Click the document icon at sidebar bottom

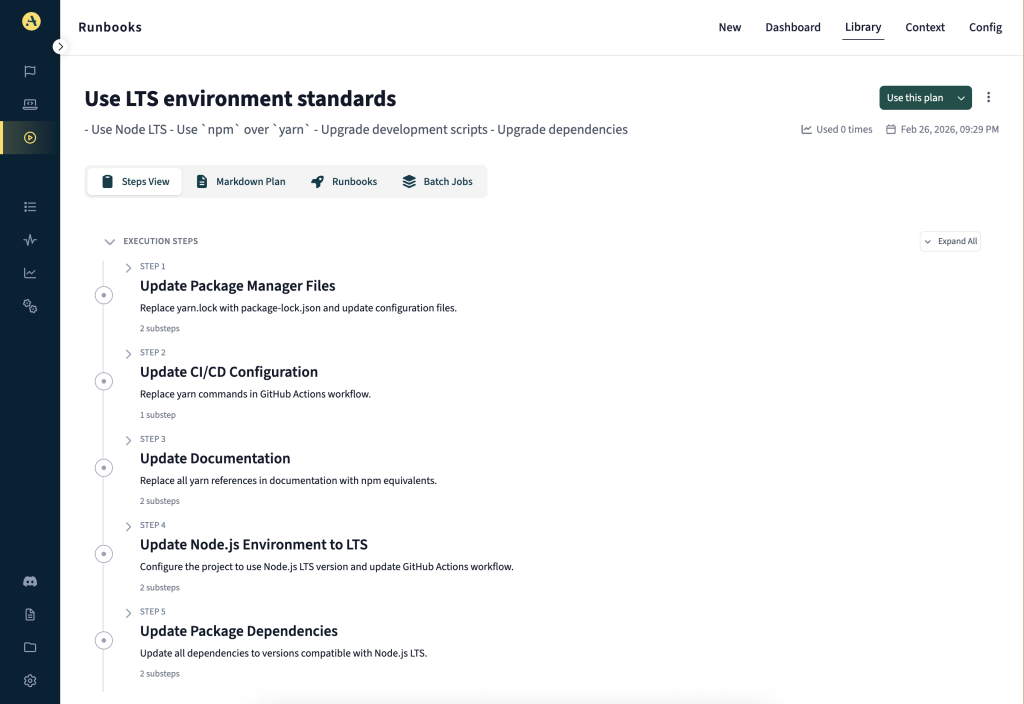click(x=29, y=614)
